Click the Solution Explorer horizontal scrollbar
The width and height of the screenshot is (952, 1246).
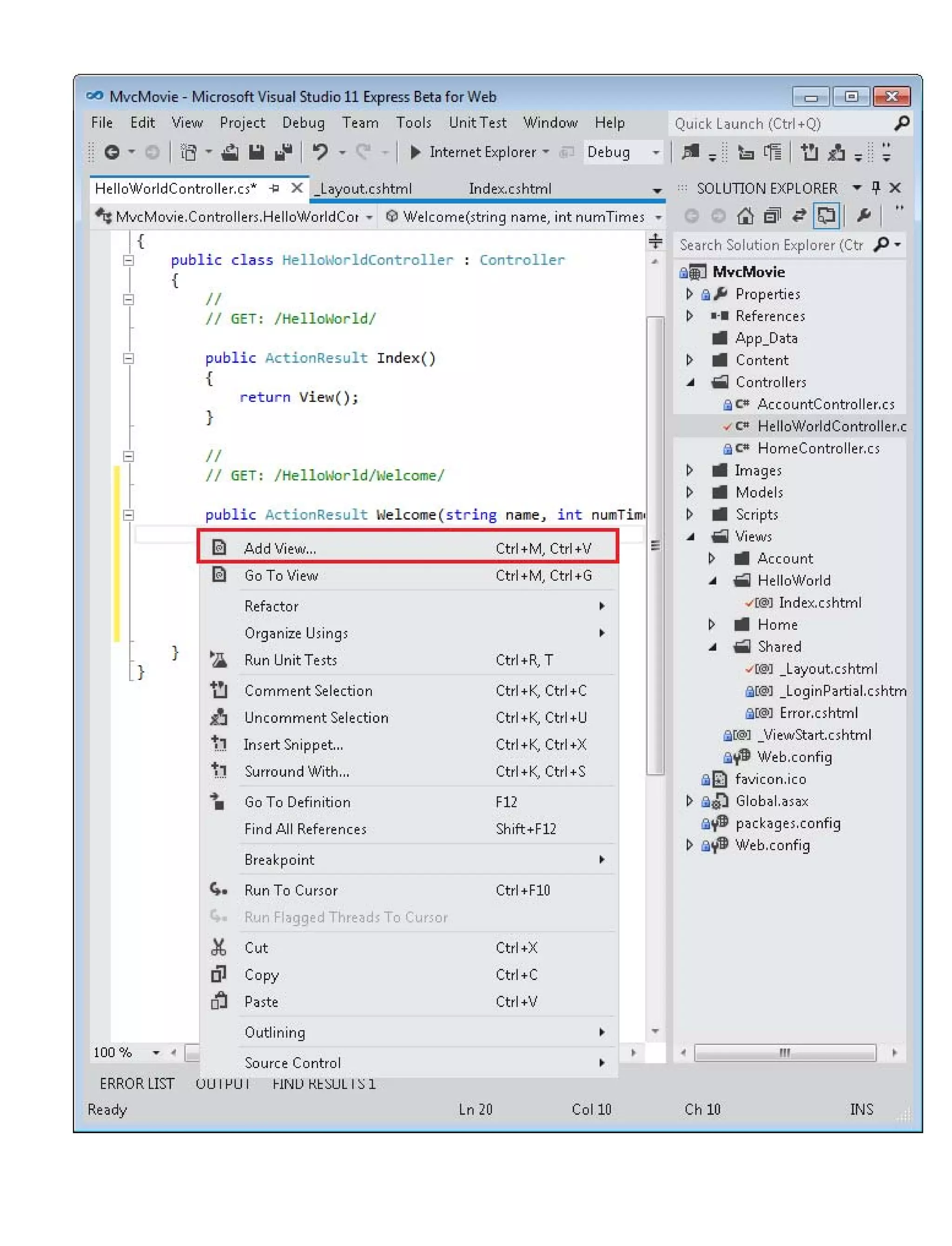coord(785,1053)
